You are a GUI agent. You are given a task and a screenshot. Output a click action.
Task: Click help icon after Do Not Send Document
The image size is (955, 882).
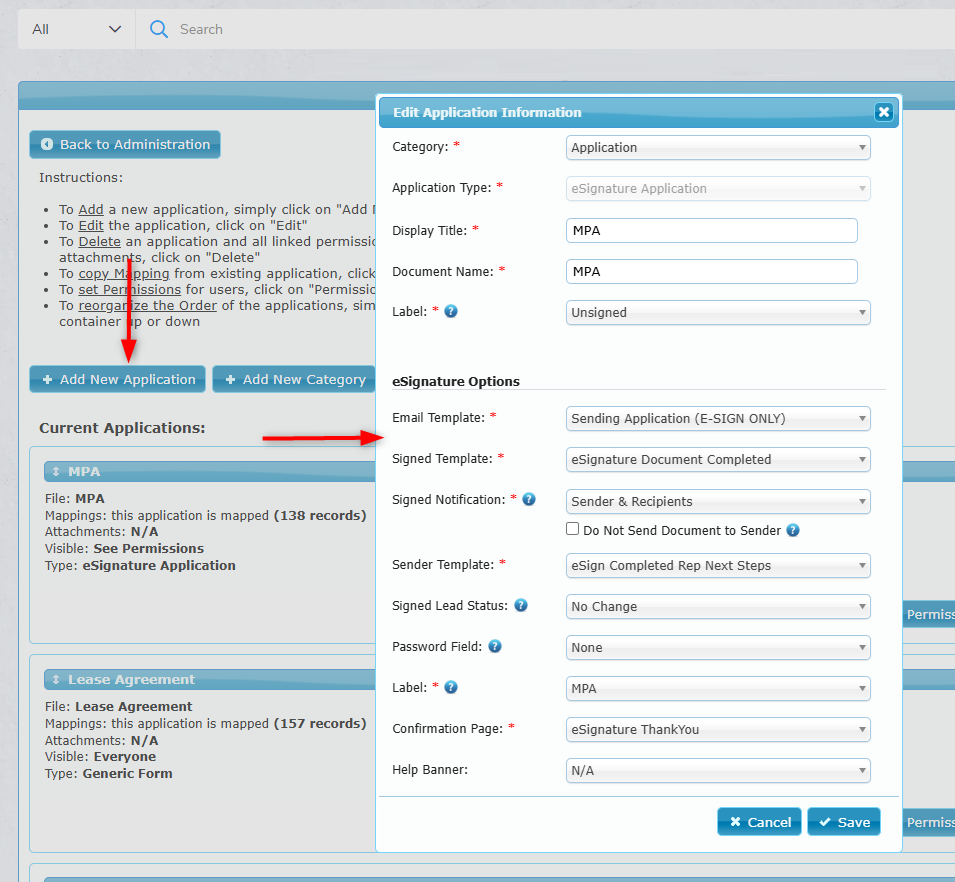coord(793,530)
